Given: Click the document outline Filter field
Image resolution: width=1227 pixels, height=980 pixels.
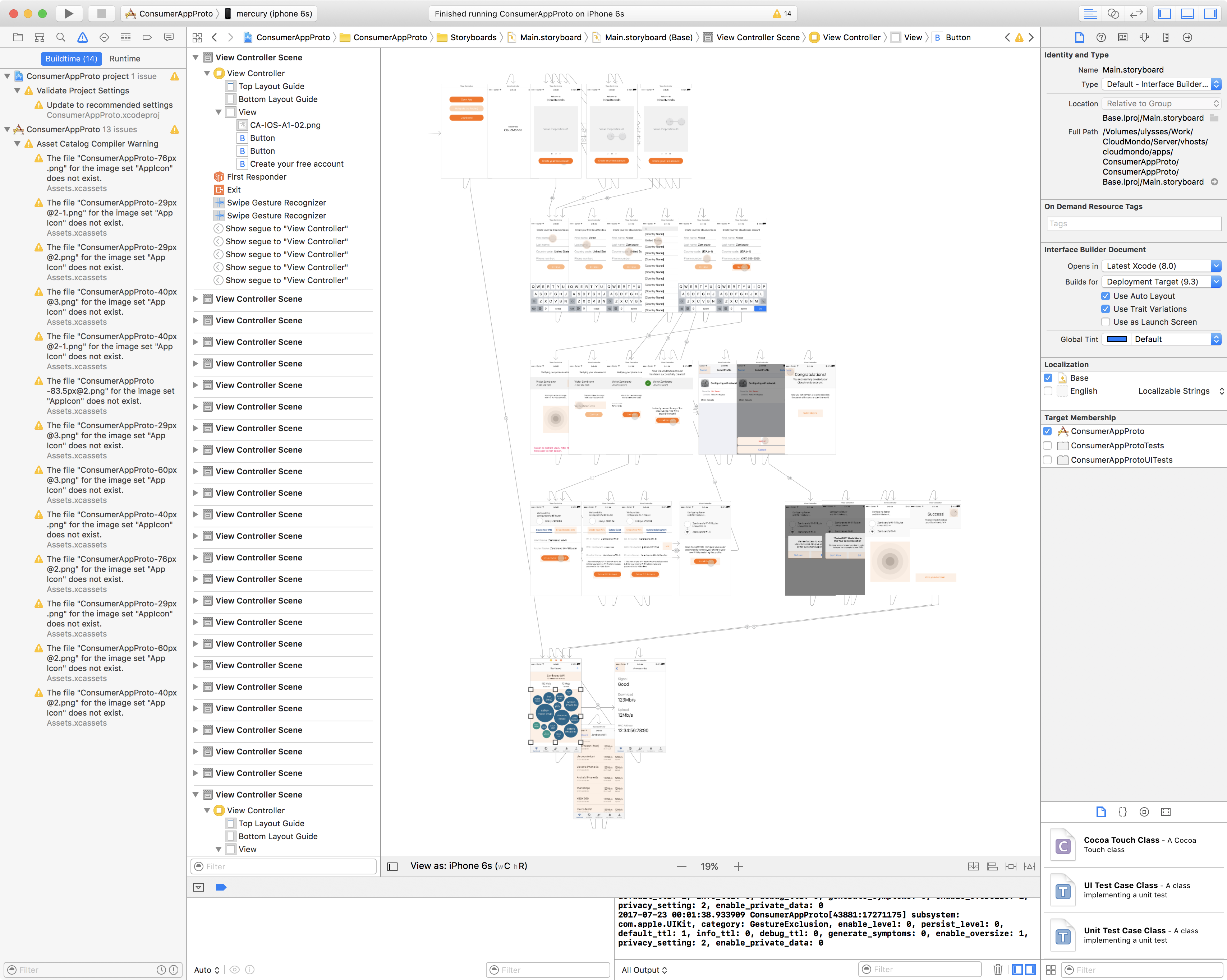Looking at the screenshot, I should [x=284, y=866].
